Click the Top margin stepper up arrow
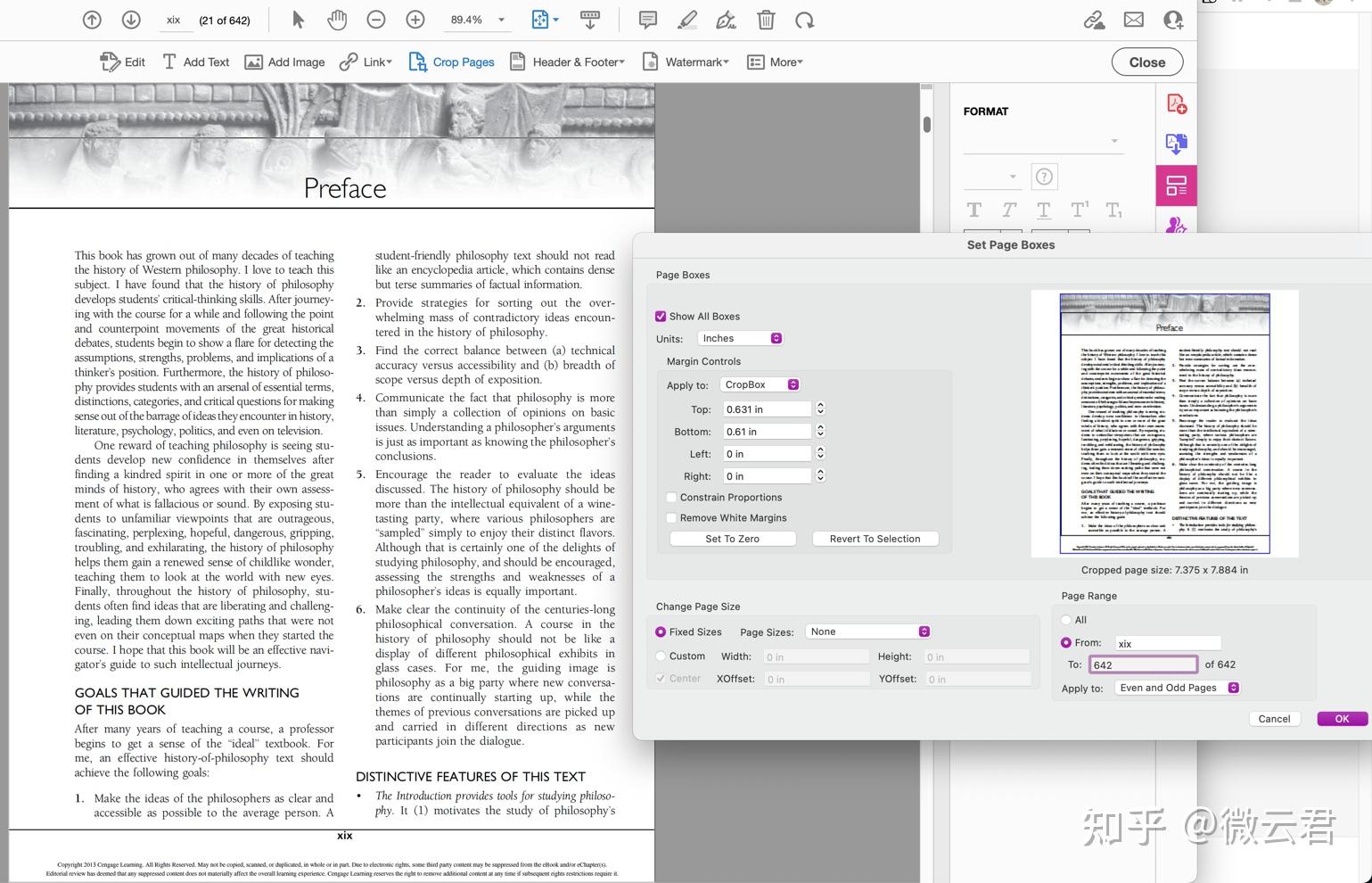Screen dimensions: 1372x883 click(x=819, y=405)
